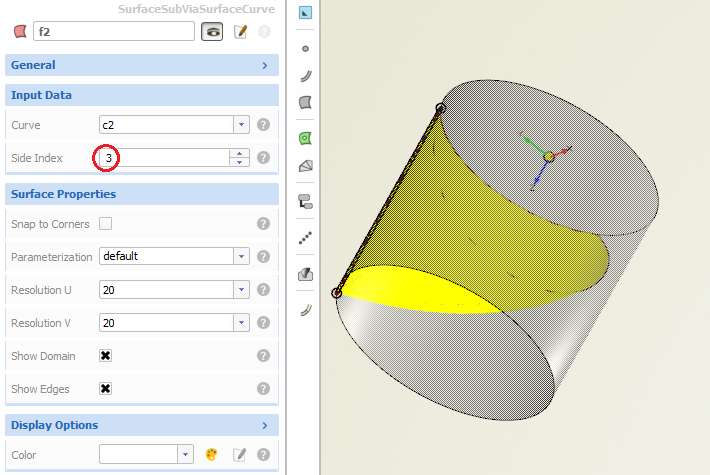Expand the Display Options section
Image resolution: width=710 pixels, height=475 pixels.
tap(142, 425)
